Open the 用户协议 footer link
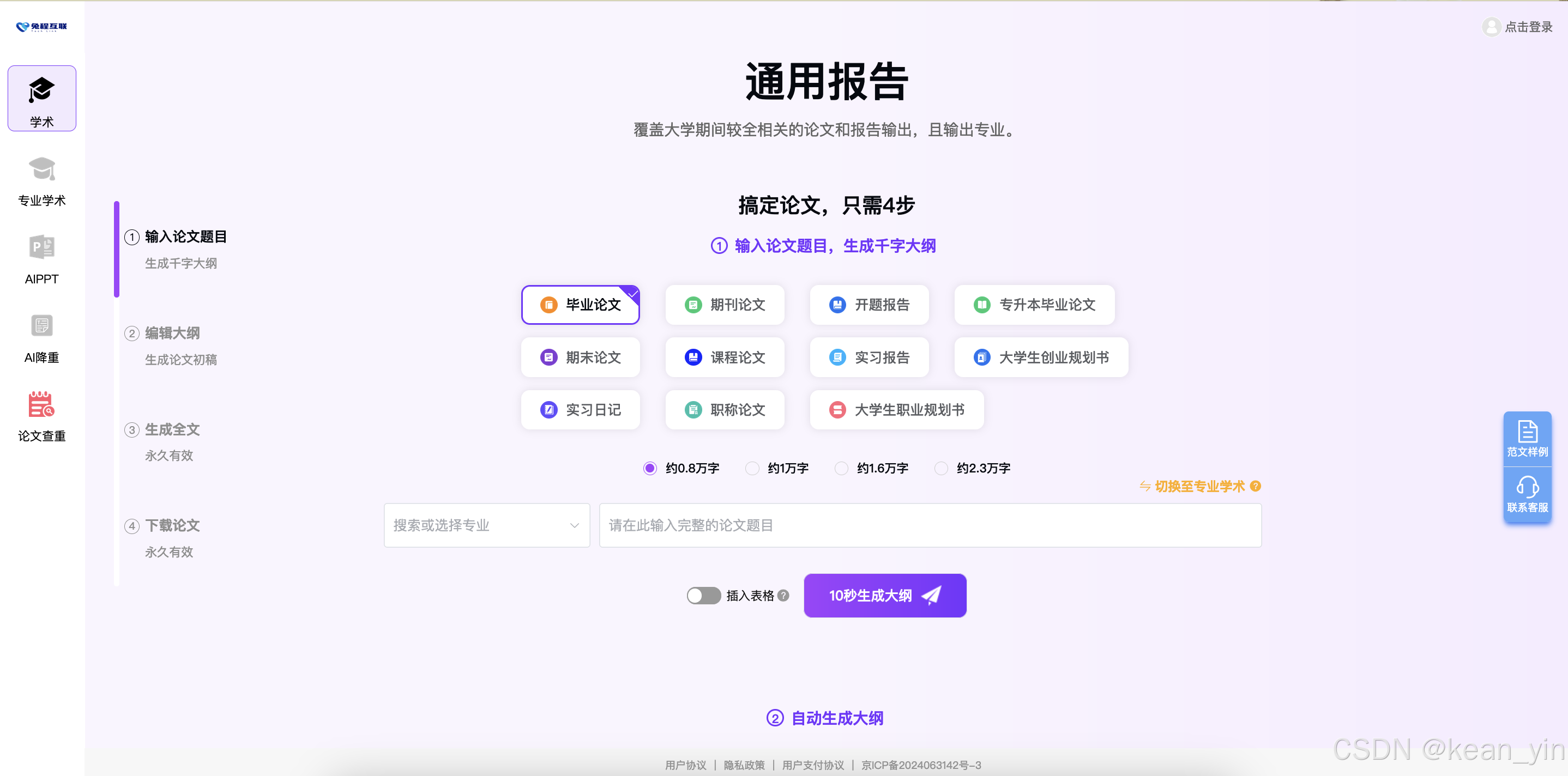1568x776 pixels. point(685,765)
